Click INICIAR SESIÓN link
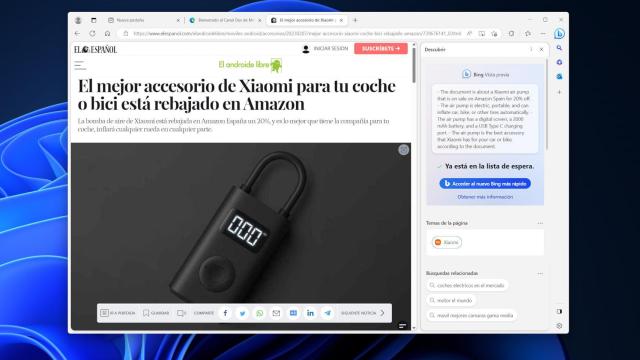640x360 pixels. tap(331, 49)
